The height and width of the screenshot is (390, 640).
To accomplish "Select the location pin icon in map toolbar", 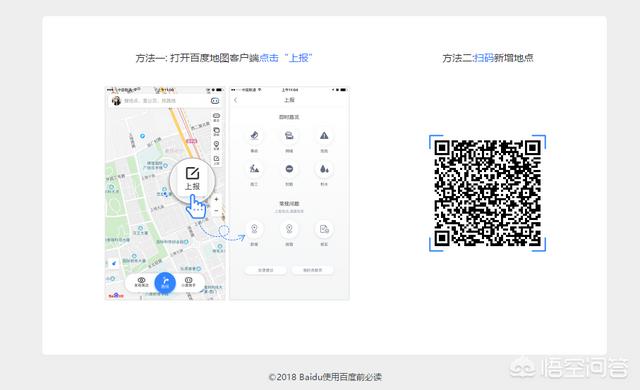I will pos(216,145).
